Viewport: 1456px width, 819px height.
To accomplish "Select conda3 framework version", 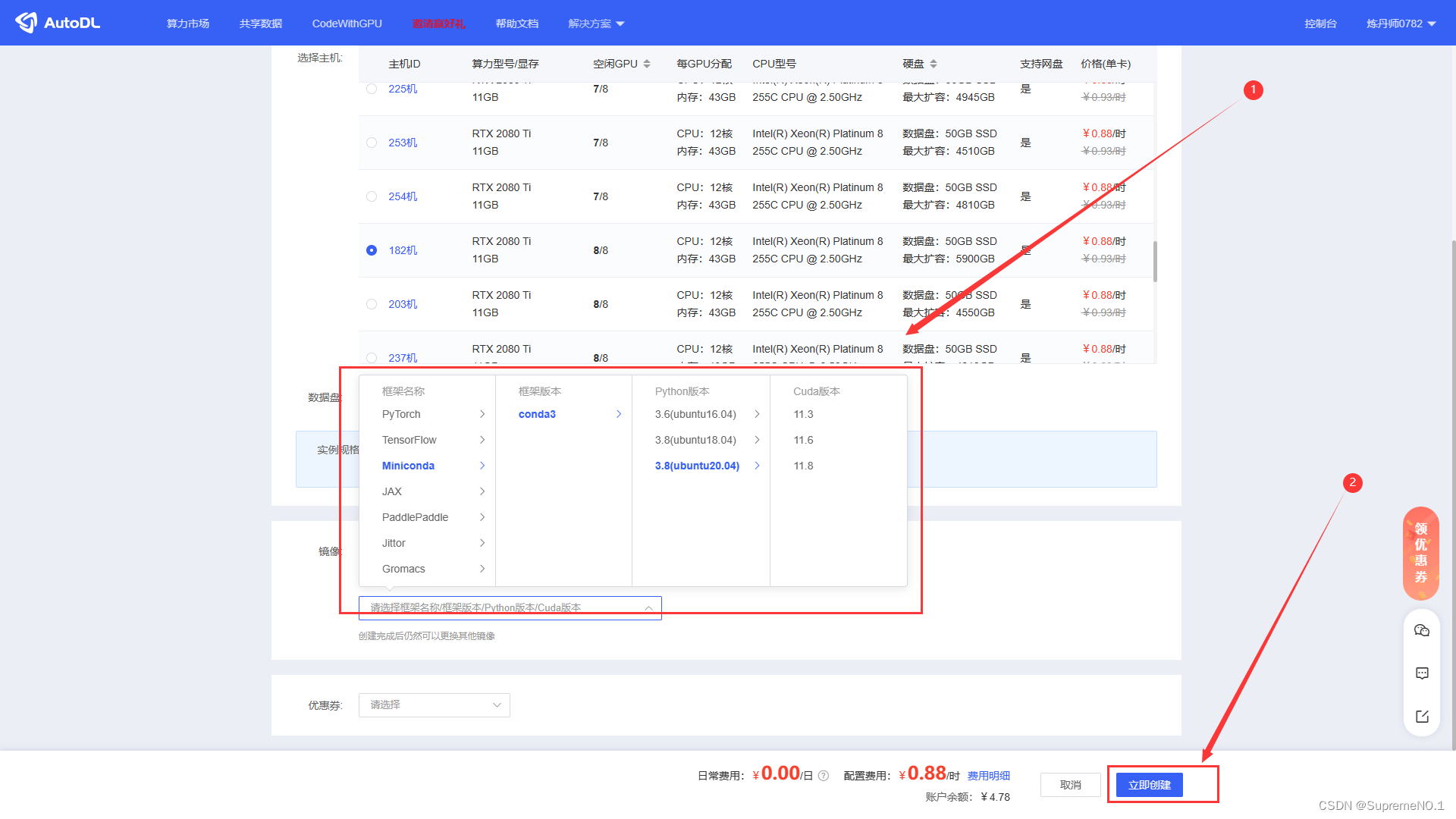I will [563, 414].
